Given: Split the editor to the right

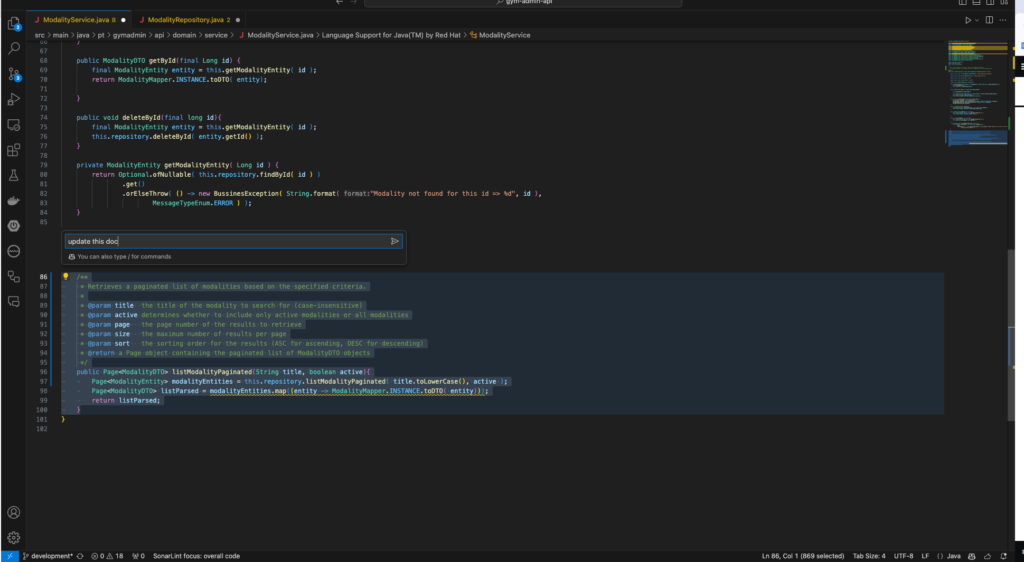Looking at the screenshot, I should pos(989,20).
